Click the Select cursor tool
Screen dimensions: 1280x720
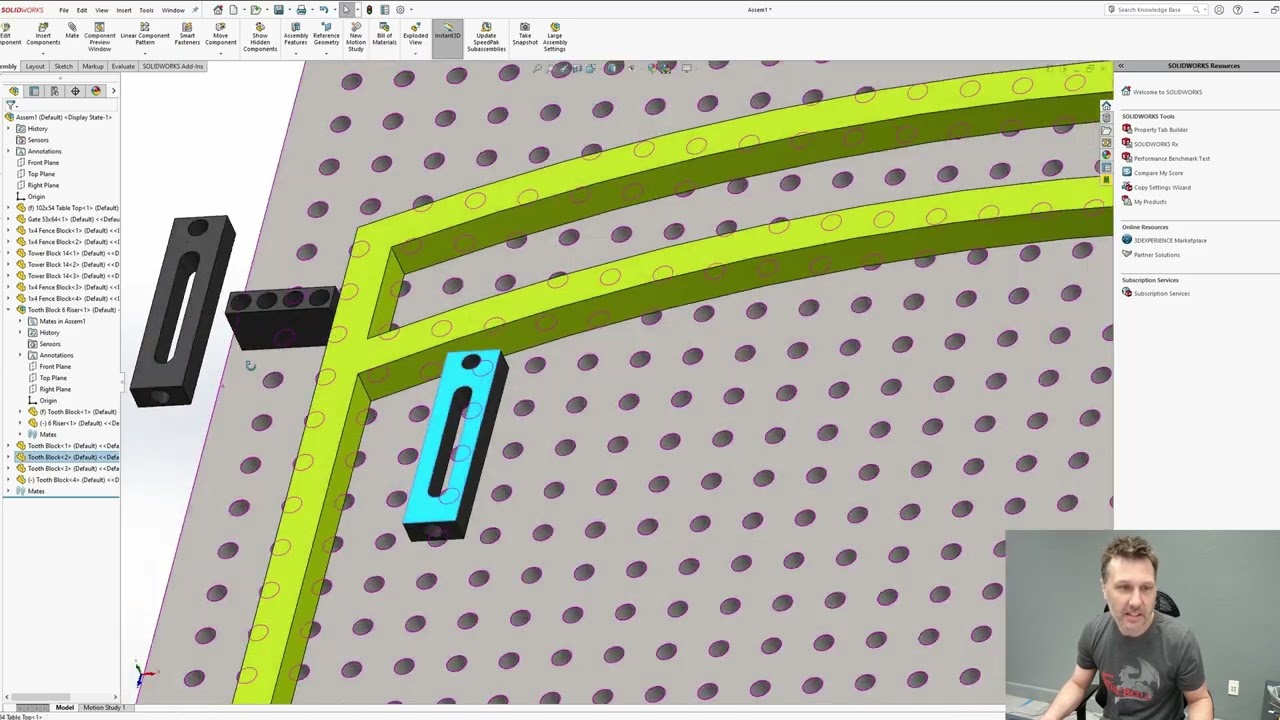346,10
